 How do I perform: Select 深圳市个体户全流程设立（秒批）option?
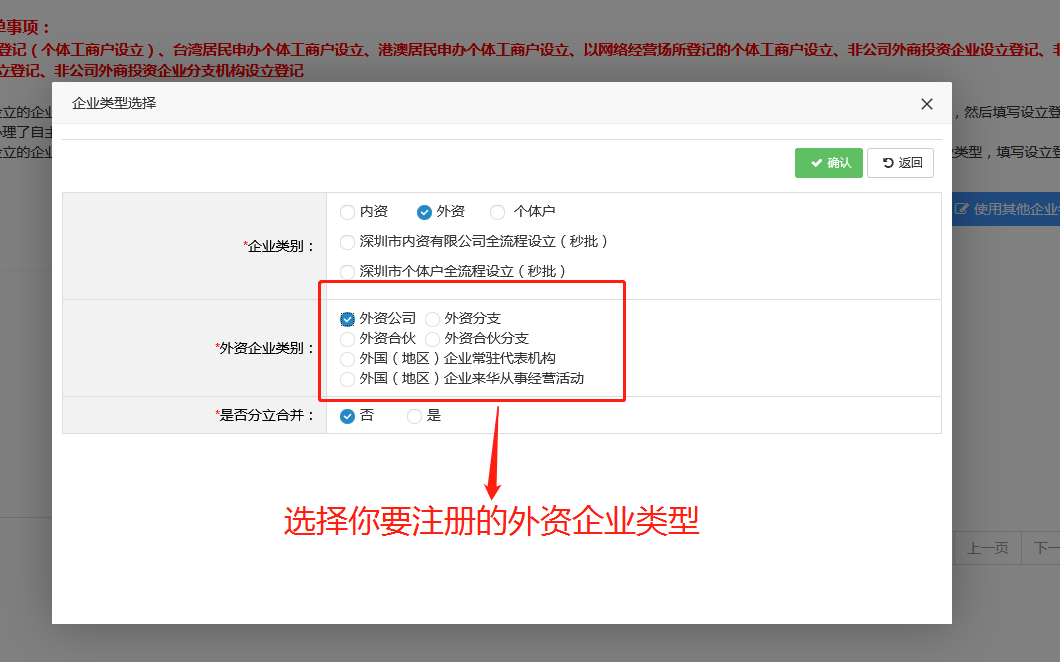[348, 271]
